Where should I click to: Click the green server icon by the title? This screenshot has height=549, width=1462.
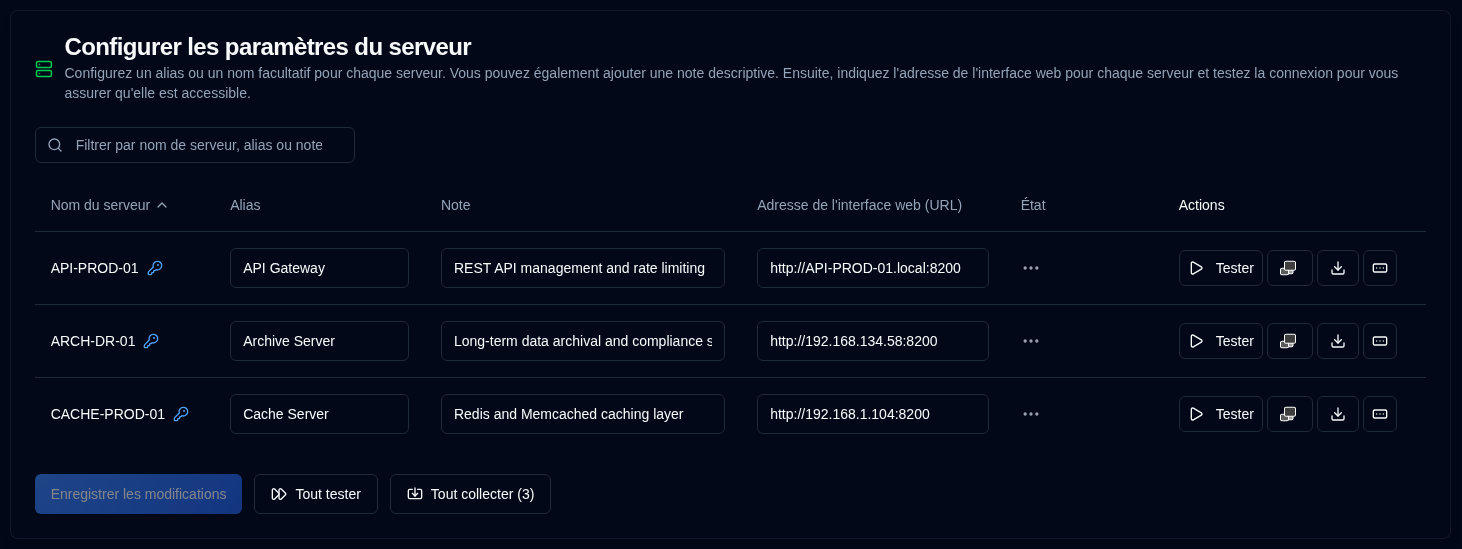(44, 69)
